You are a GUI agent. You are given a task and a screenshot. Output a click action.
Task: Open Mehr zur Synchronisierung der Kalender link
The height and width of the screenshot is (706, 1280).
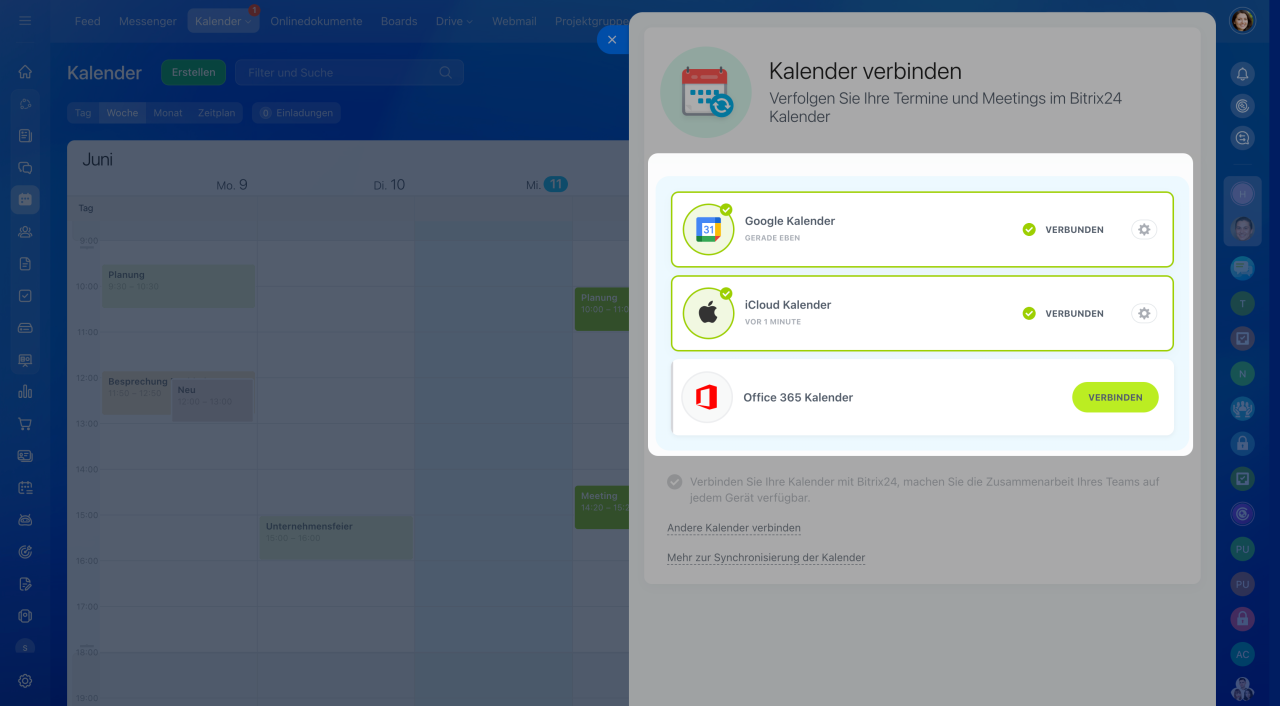tap(766, 558)
